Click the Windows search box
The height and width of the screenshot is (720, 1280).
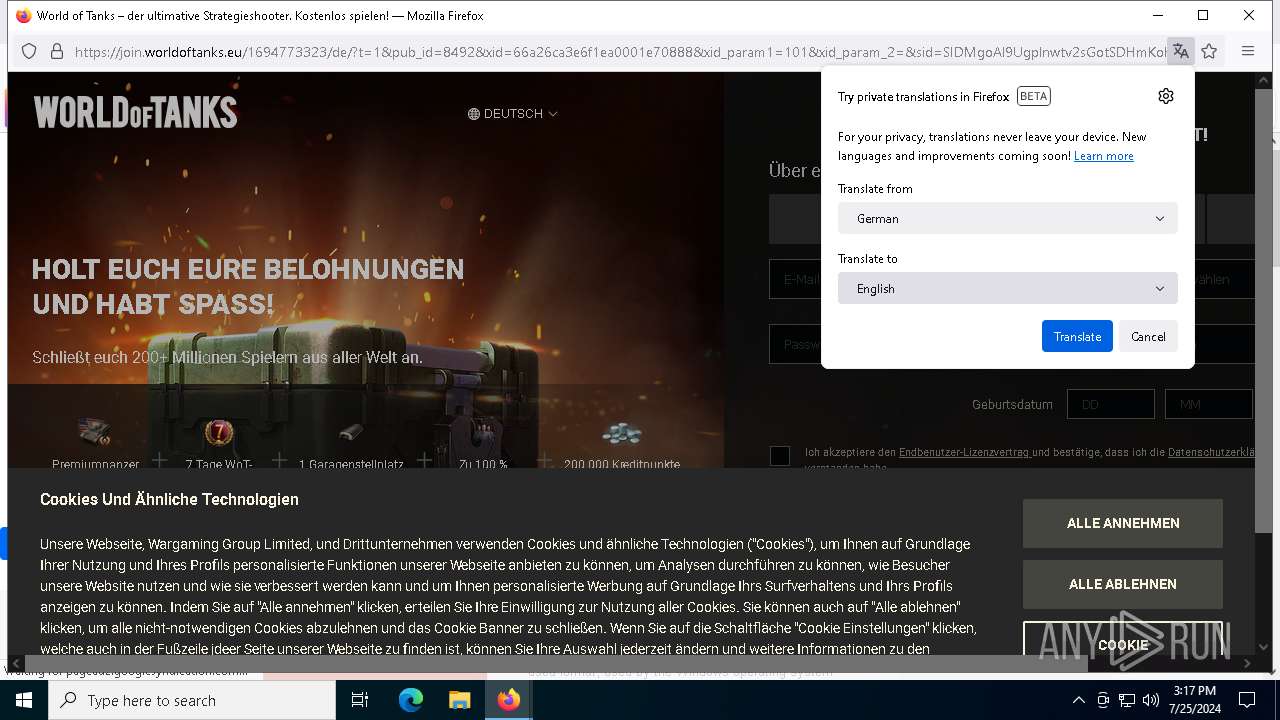pos(192,700)
